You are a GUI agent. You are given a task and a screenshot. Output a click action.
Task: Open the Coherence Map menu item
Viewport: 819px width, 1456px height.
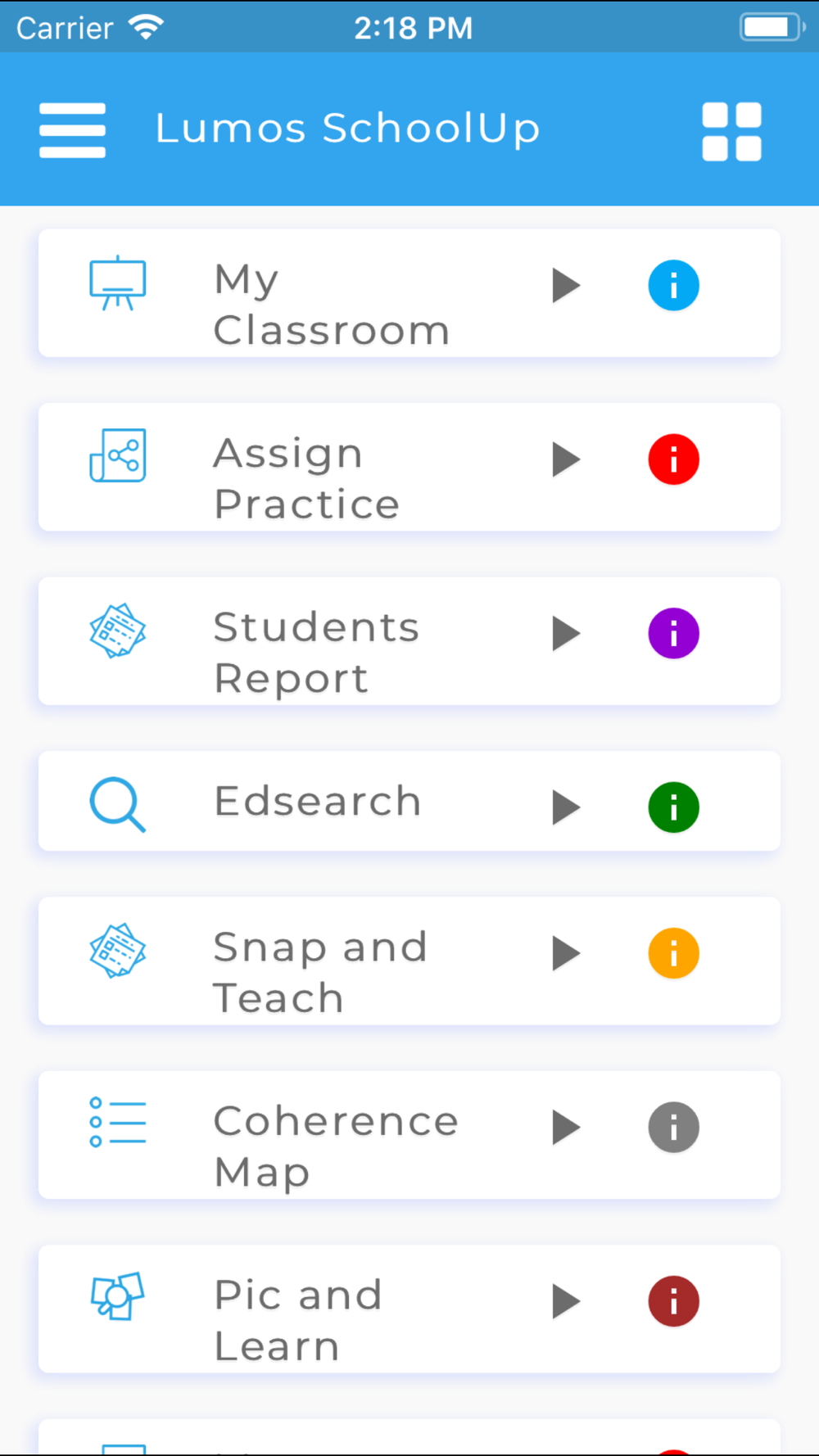pos(409,1135)
